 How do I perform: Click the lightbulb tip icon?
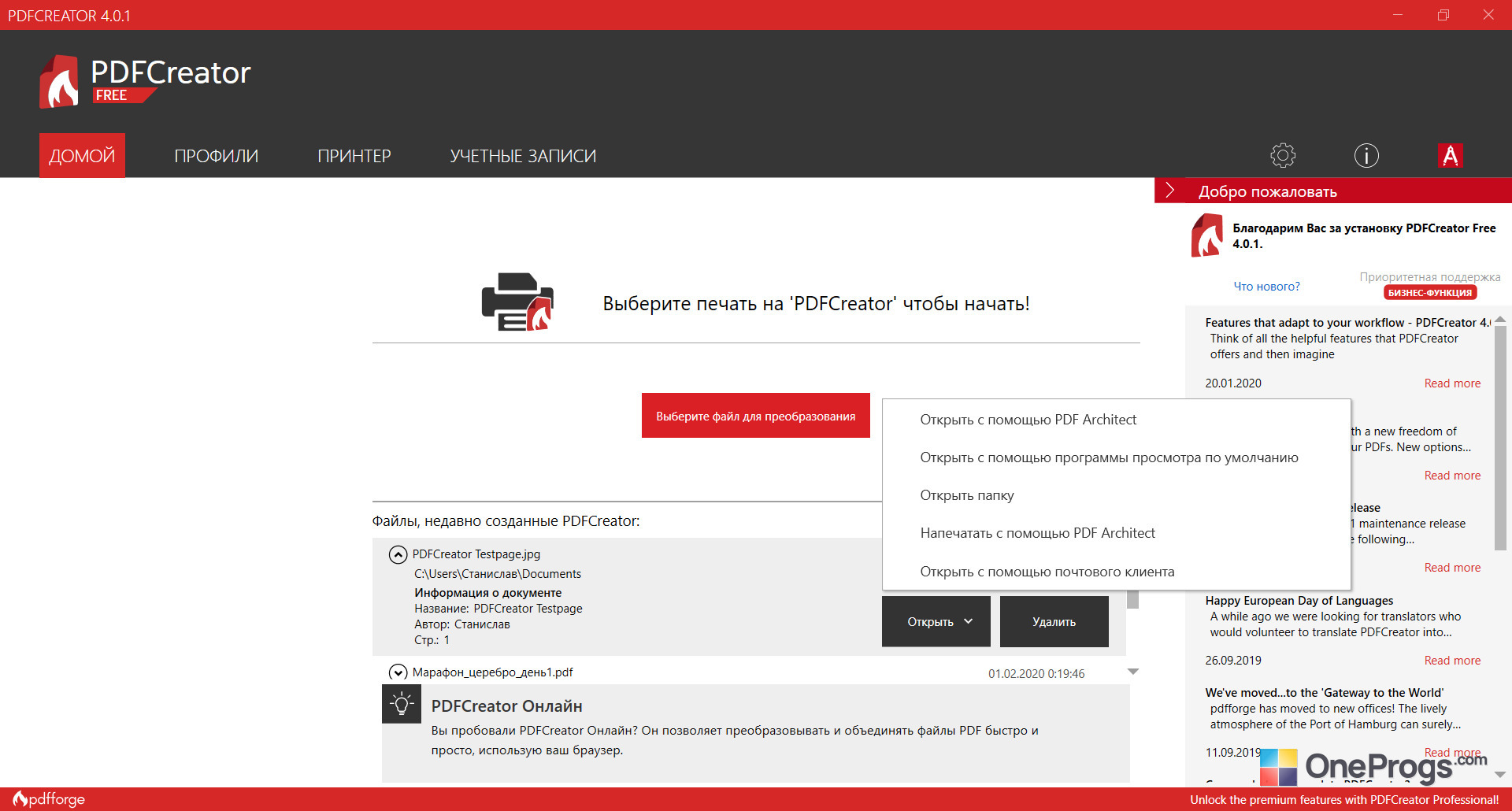(402, 703)
